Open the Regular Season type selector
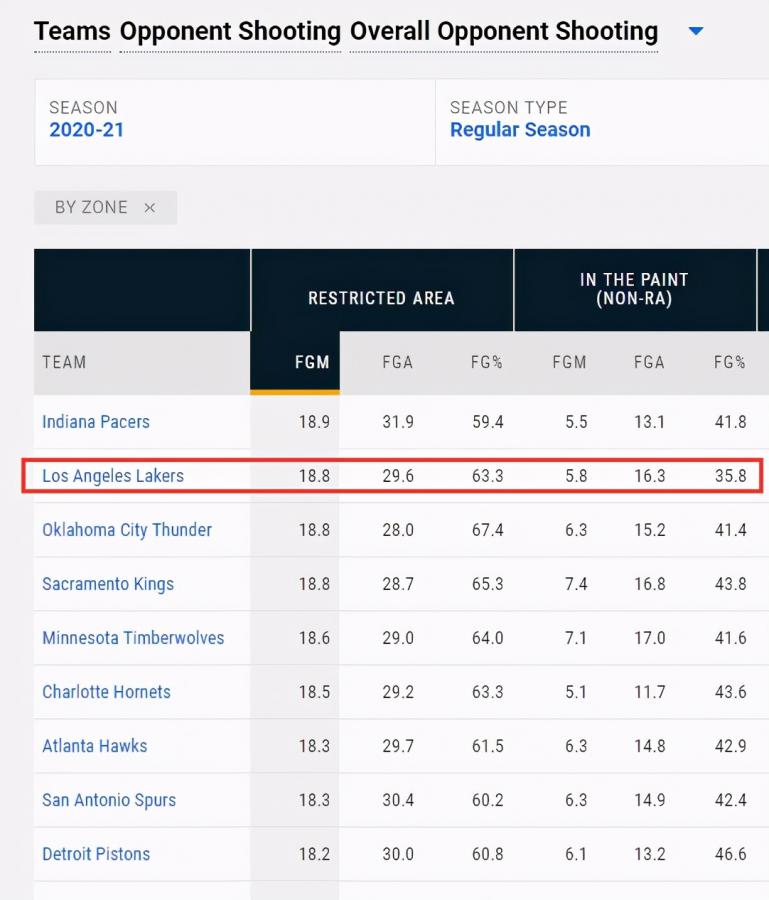 [x=520, y=130]
